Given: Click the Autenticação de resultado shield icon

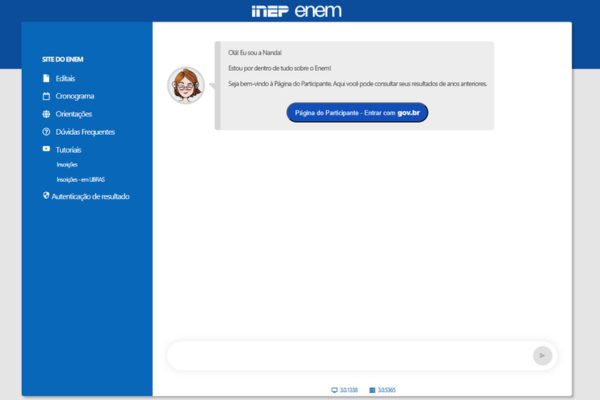Looking at the screenshot, I should (x=46, y=196).
